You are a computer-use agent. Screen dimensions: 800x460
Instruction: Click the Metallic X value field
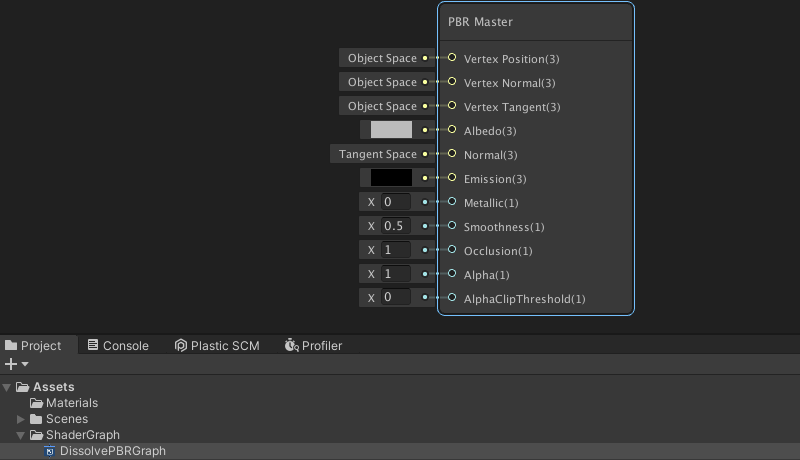click(x=395, y=202)
